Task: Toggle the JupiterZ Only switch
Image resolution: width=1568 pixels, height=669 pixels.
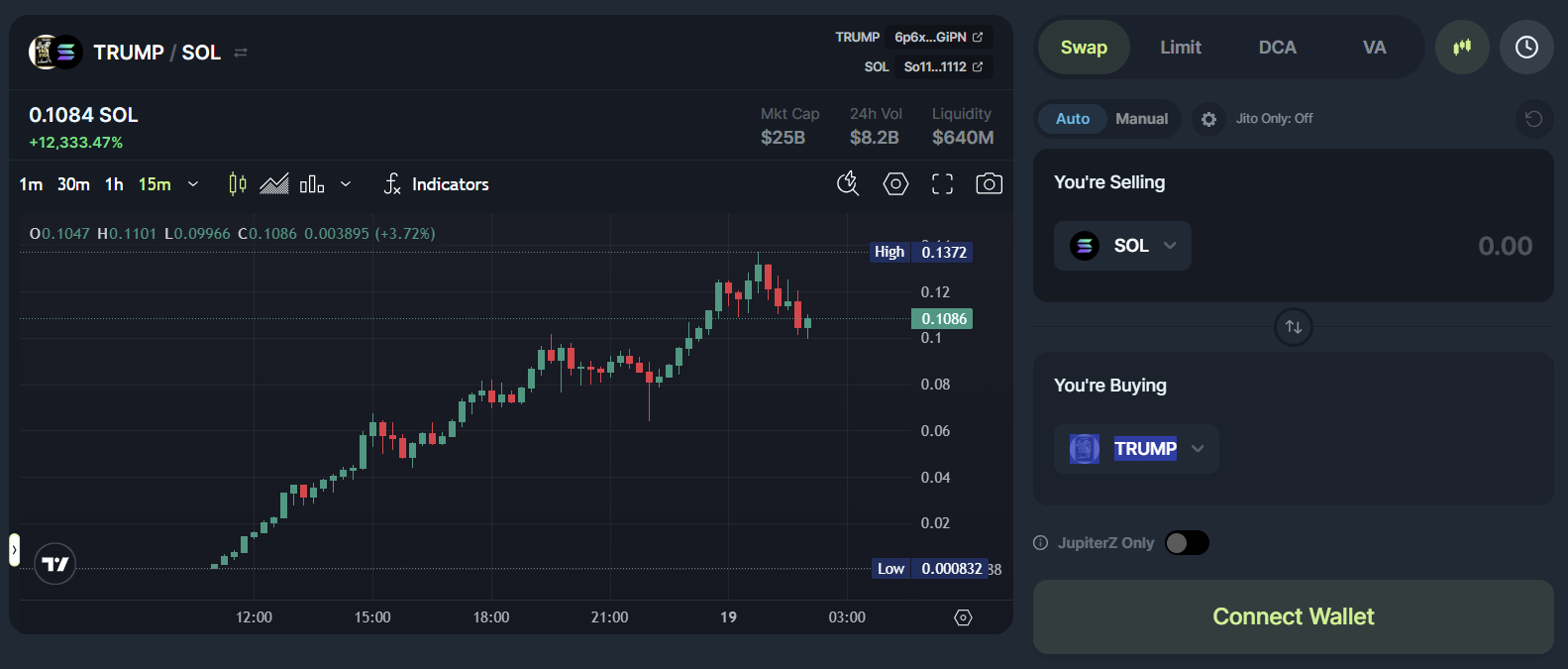Action: click(x=1187, y=543)
